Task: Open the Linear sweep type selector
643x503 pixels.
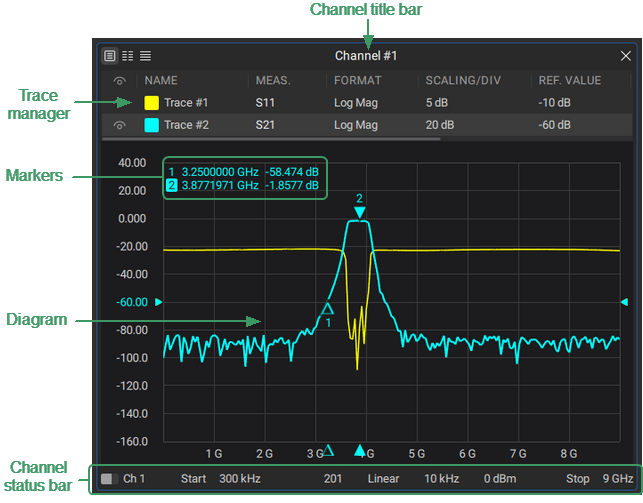Action: [383, 479]
